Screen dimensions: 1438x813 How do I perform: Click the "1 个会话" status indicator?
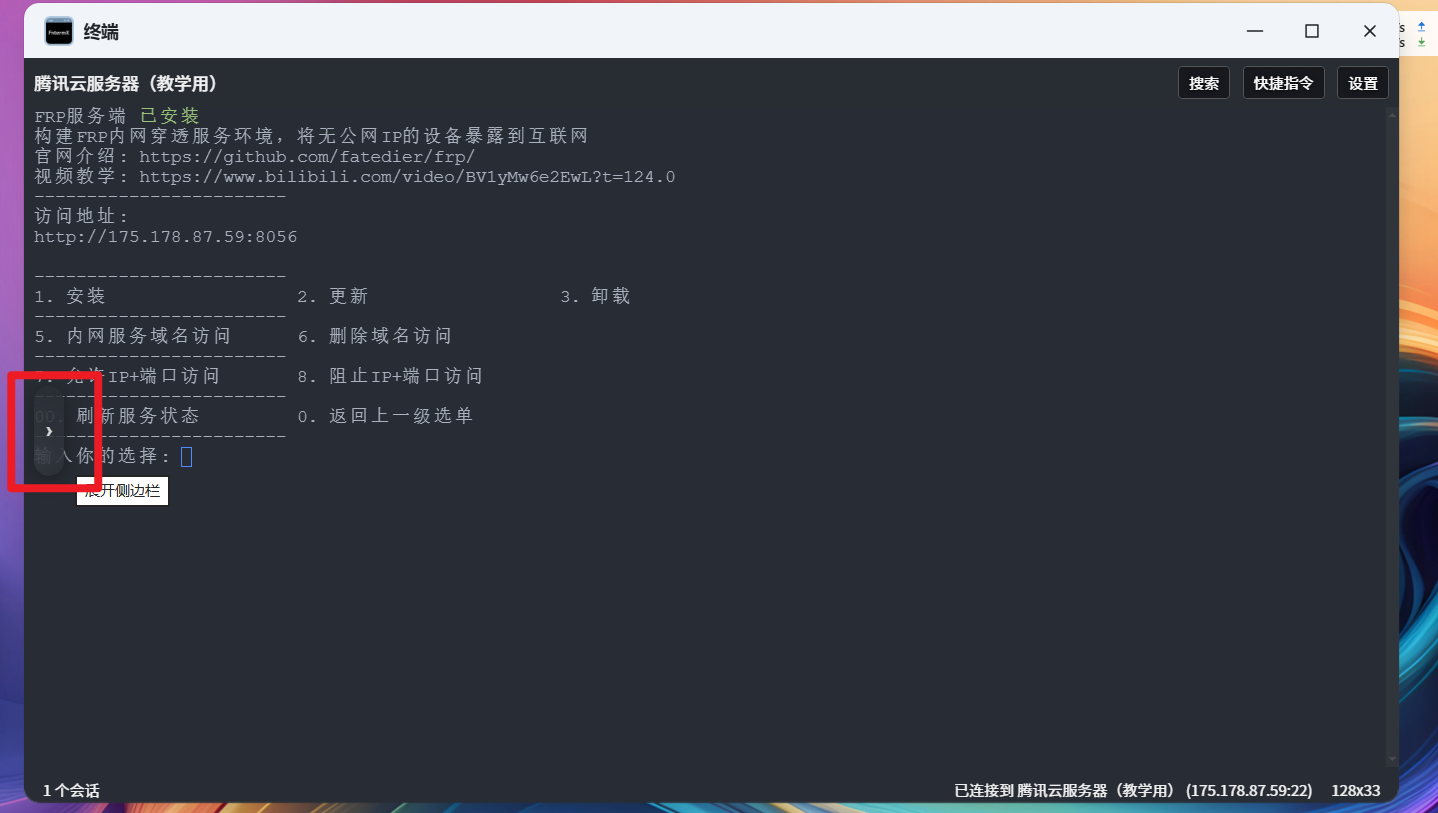pyautogui.click(x=71, y=790)
